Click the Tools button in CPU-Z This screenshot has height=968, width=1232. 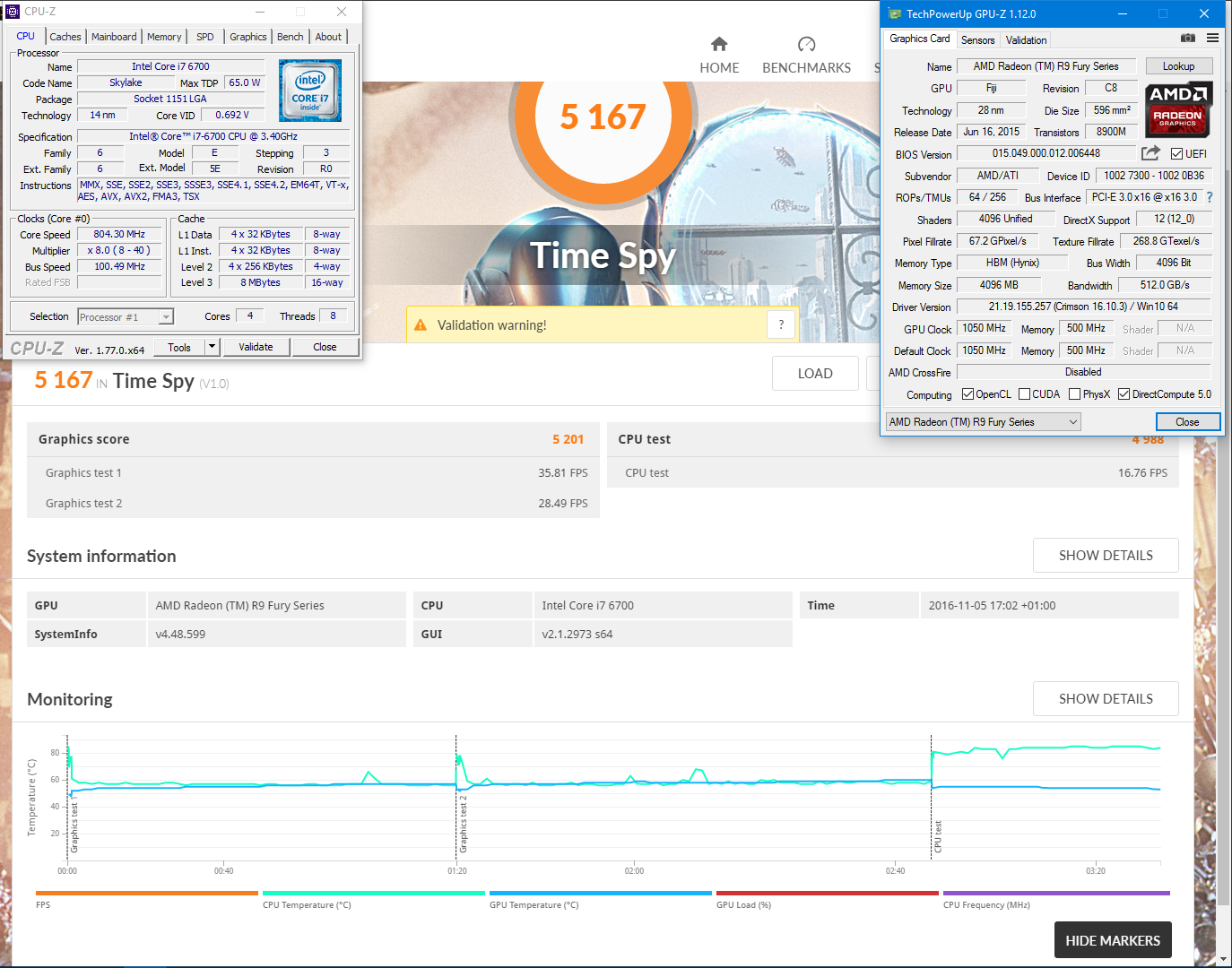click(x=179, y=347)
